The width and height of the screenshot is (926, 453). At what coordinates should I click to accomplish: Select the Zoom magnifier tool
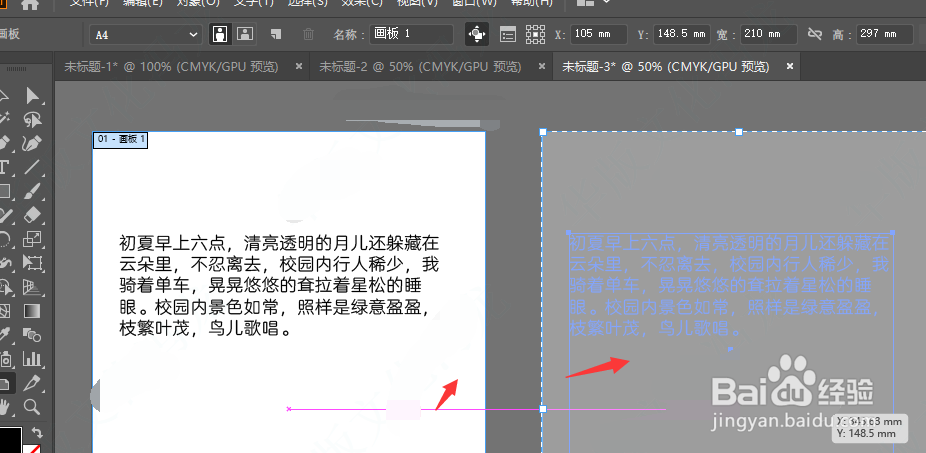[32, 406]
